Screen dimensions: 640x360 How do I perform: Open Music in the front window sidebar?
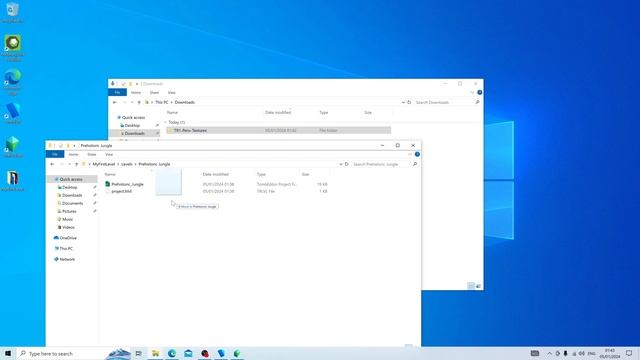(67, 219)
